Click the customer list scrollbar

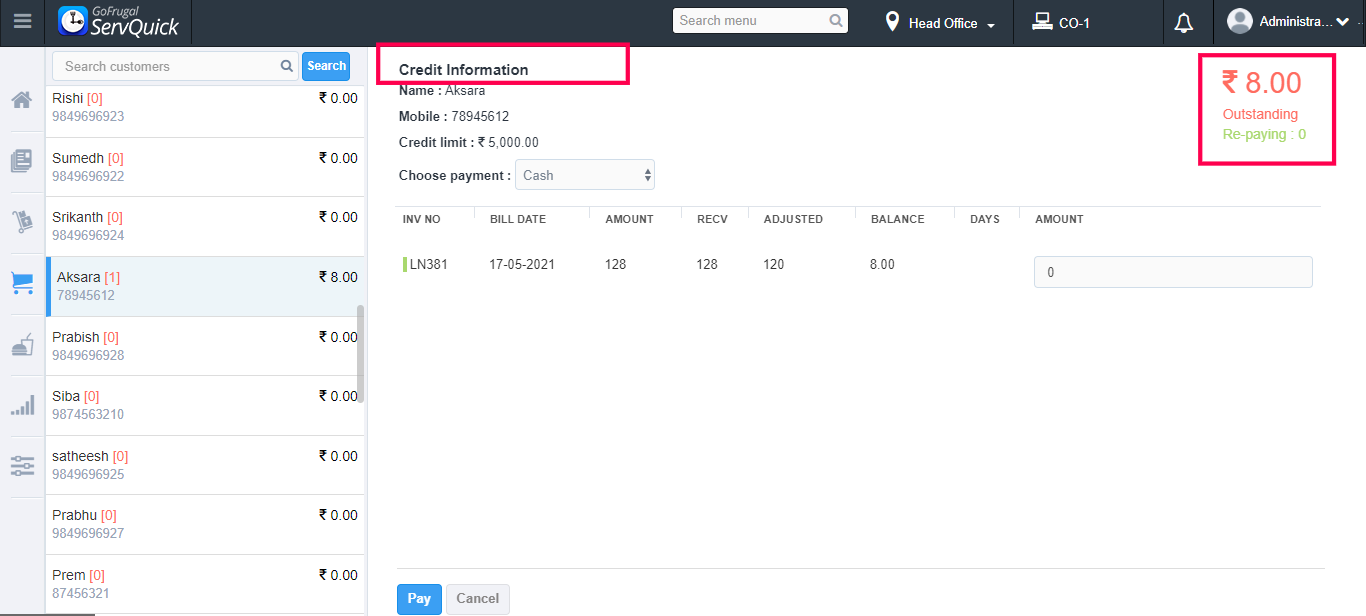coord(360,353)
